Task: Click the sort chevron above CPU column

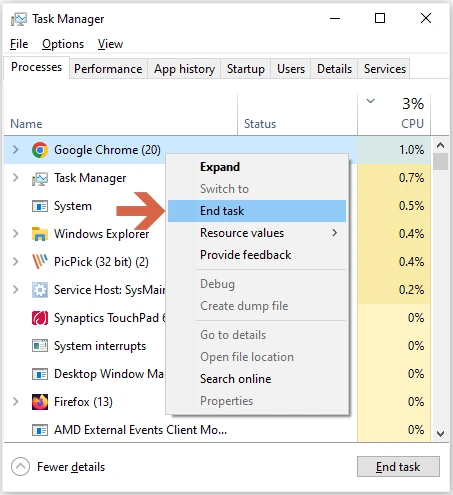Action: 370,101
